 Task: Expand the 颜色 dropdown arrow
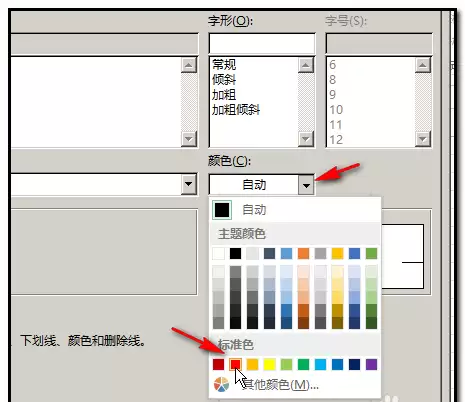[306, 184]
